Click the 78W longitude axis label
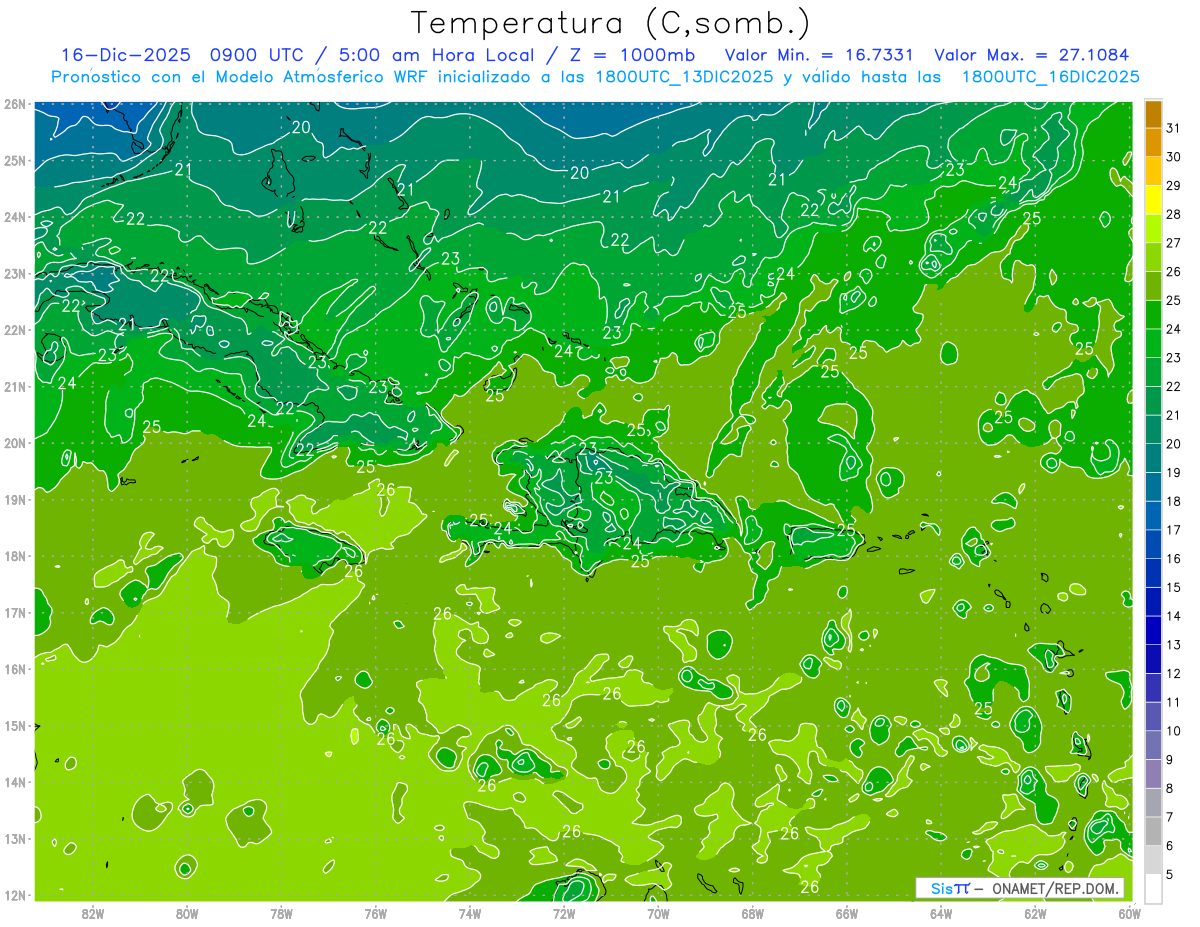Viewport: 1200px width, 927px height. pyautogui.click(x=281, y=913)
